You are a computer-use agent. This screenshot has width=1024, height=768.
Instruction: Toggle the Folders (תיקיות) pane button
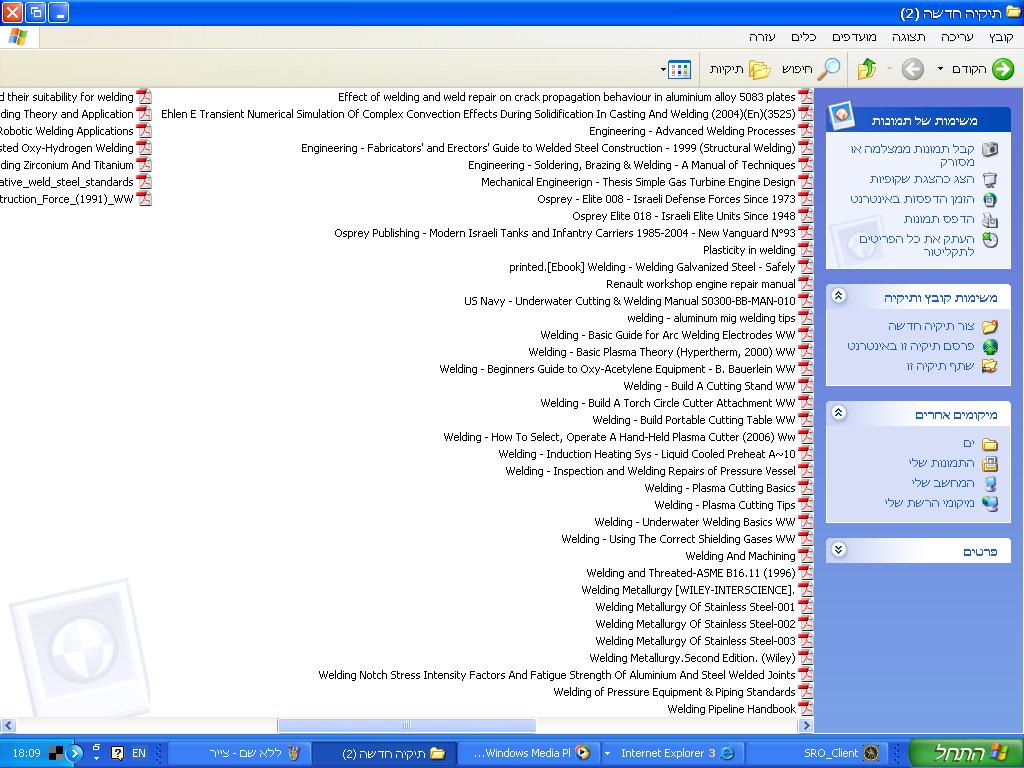point(759,69)
